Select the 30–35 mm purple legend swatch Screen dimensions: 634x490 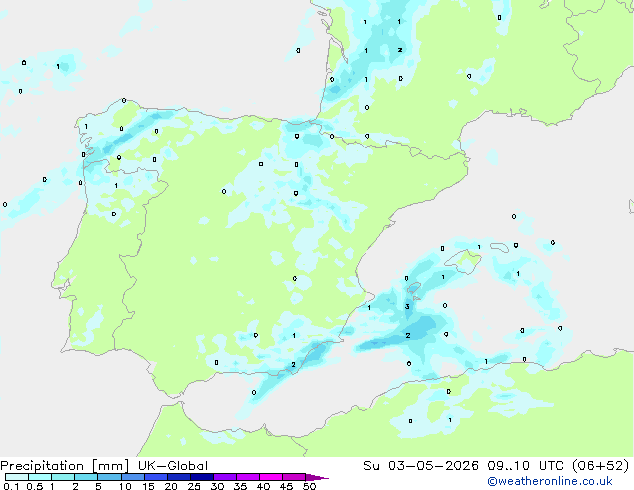pos(225,477)
